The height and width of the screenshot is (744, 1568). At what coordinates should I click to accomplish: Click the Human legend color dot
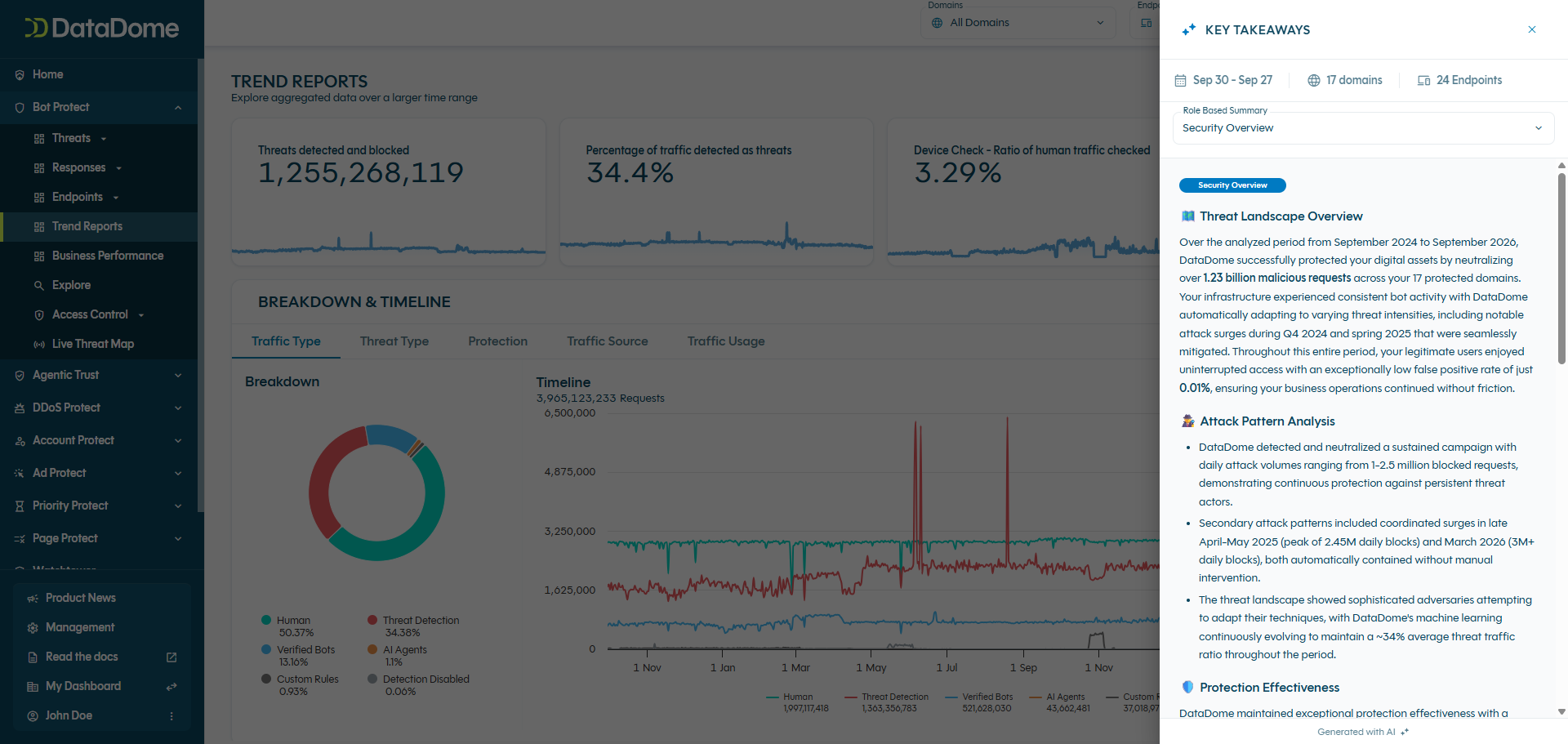pyautogui.click(x=266, y=620)
